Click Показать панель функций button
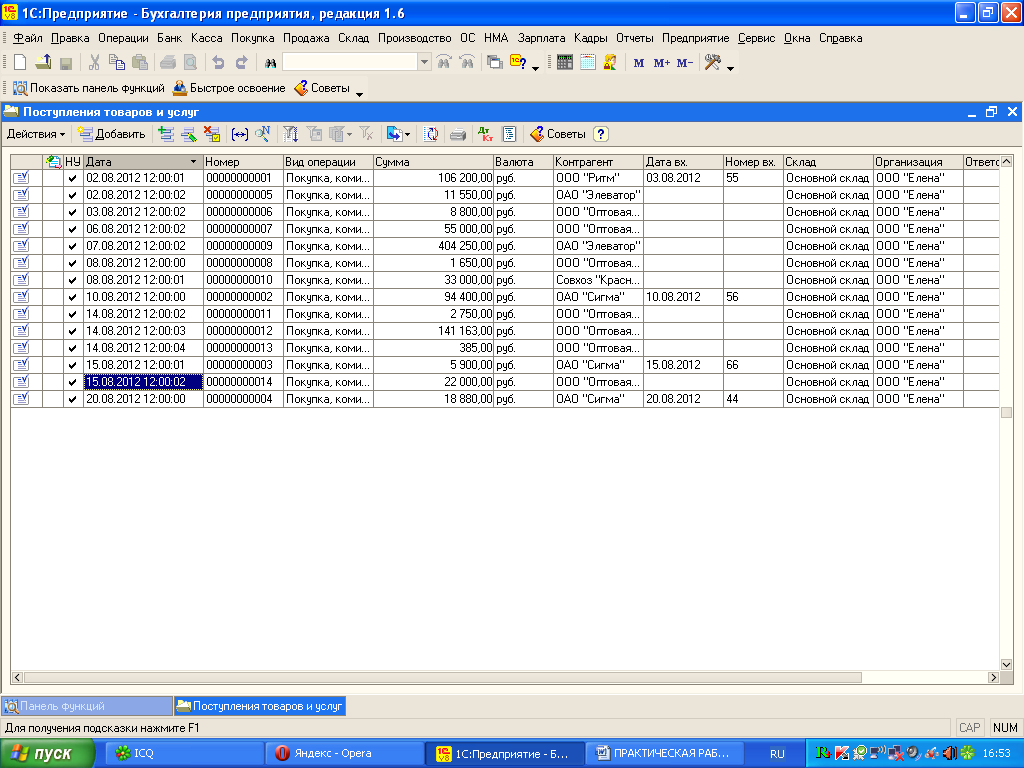This screenshot has height=768, width=1024. pyautogui.click(x=89, y=88)
